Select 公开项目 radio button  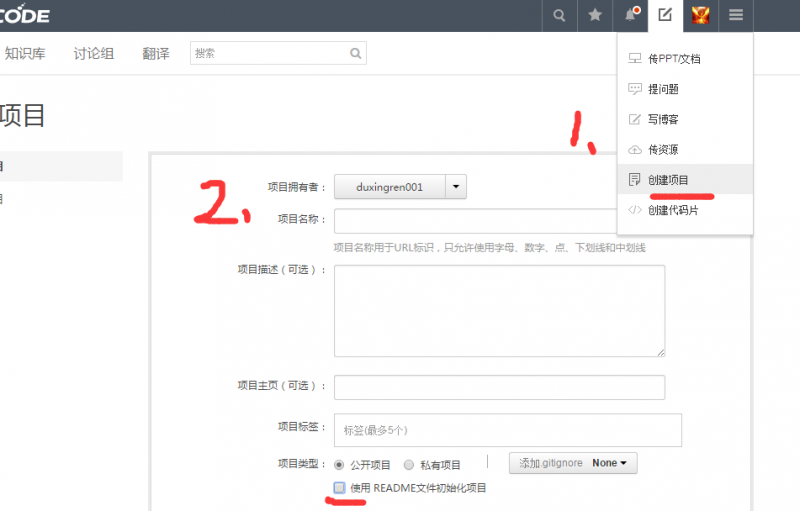(x=340, y=464)
